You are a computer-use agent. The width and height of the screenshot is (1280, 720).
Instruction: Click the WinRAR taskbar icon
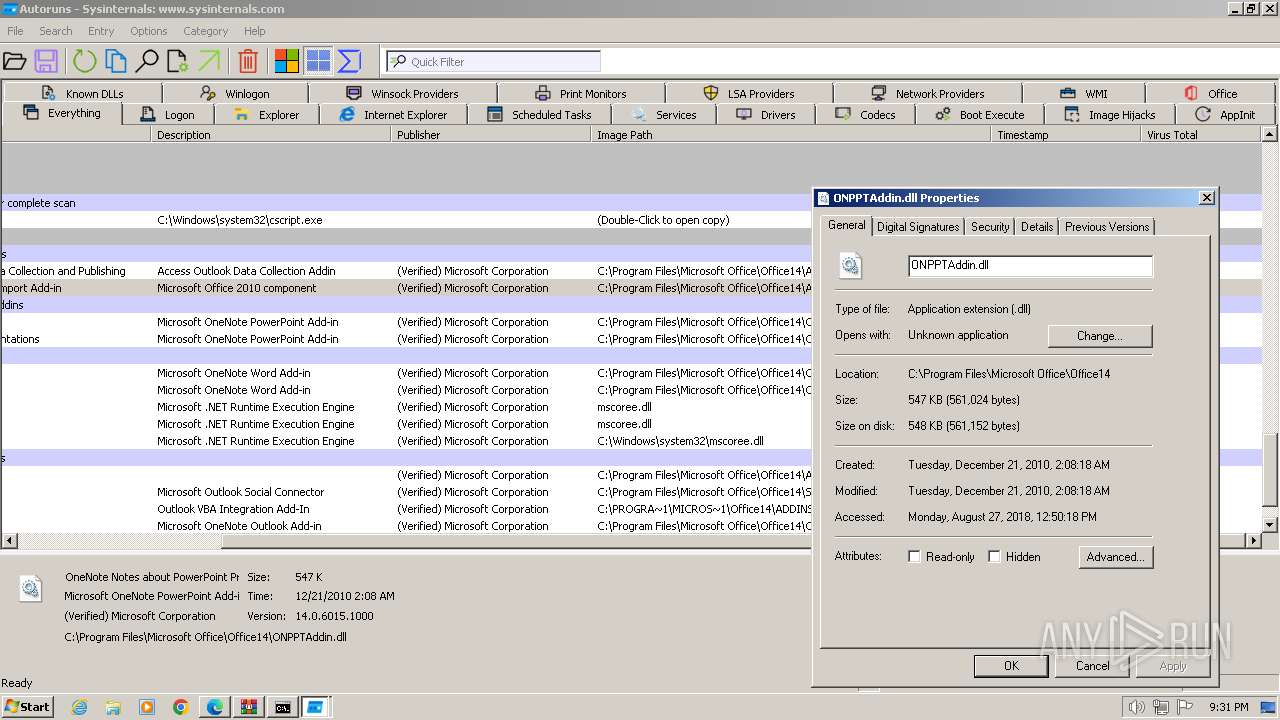249,707
